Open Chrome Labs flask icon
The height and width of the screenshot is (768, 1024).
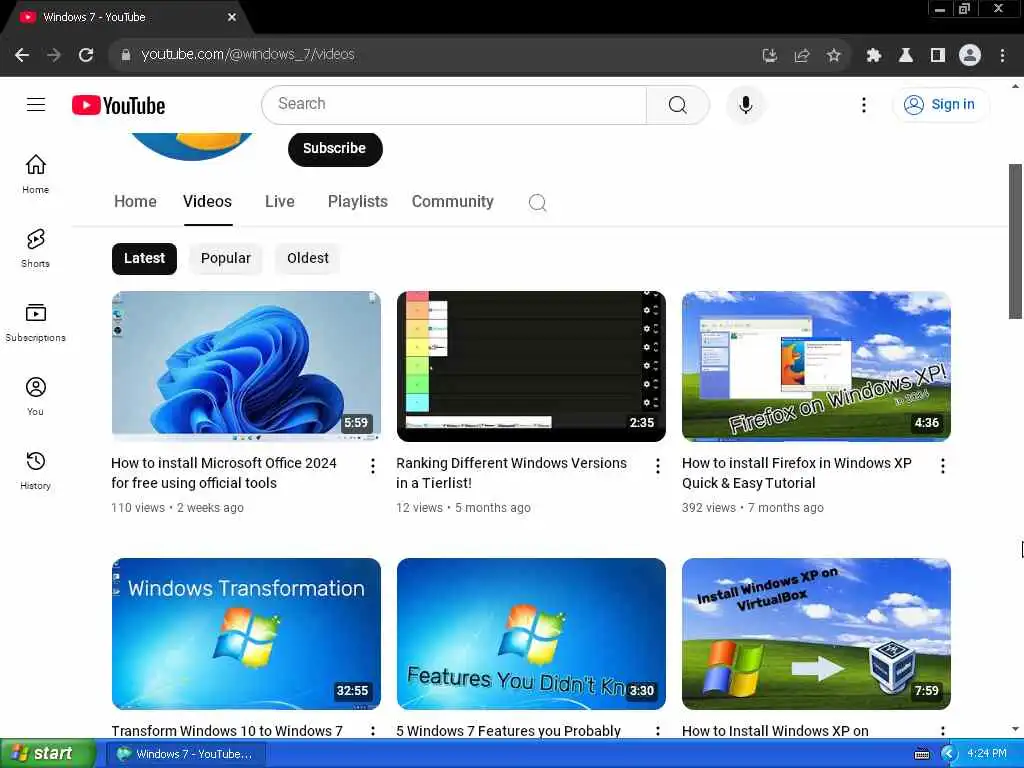[x=906, y=56]
